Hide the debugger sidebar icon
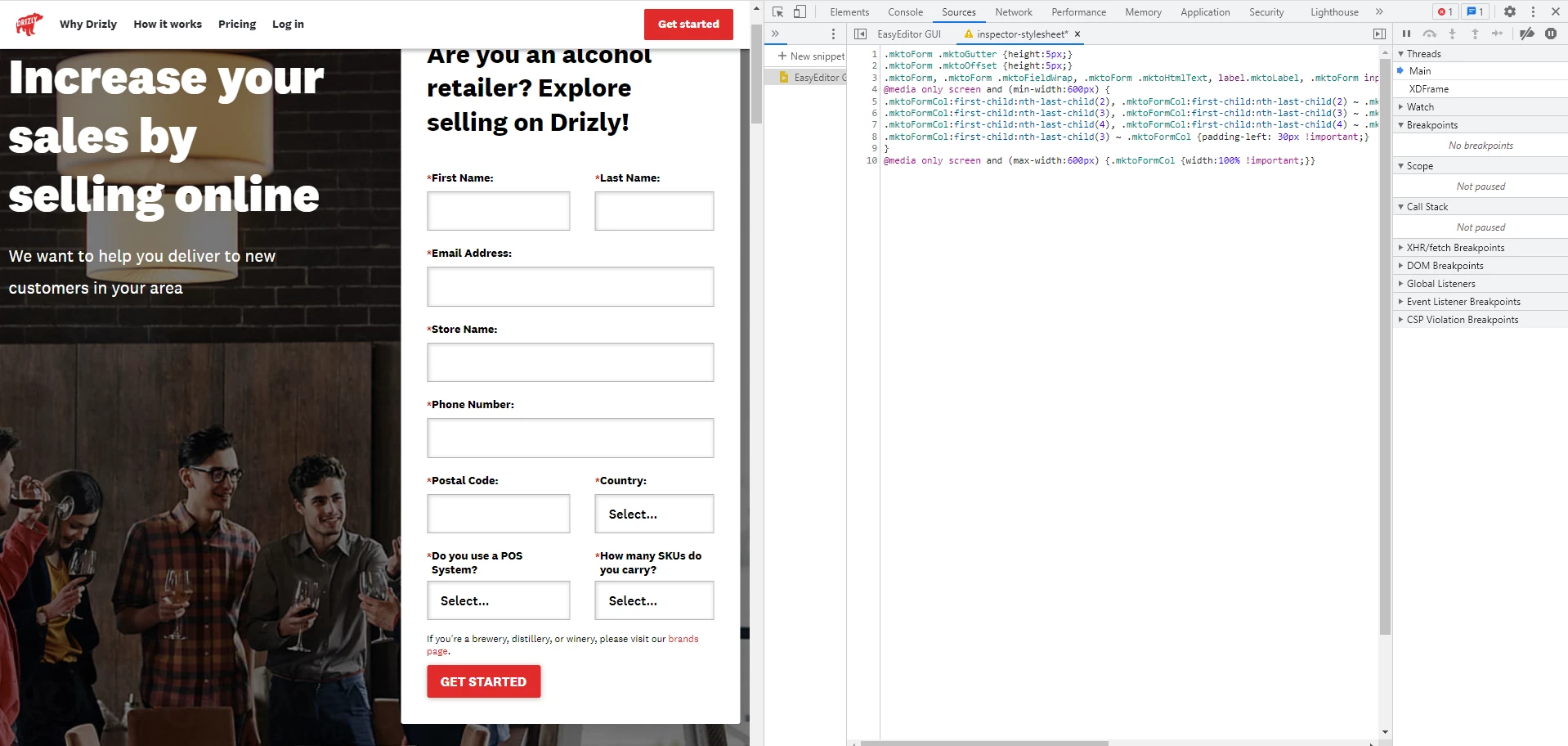Image resolution: width=1568 pixels, height=746 pixels. click(1379, 34)
